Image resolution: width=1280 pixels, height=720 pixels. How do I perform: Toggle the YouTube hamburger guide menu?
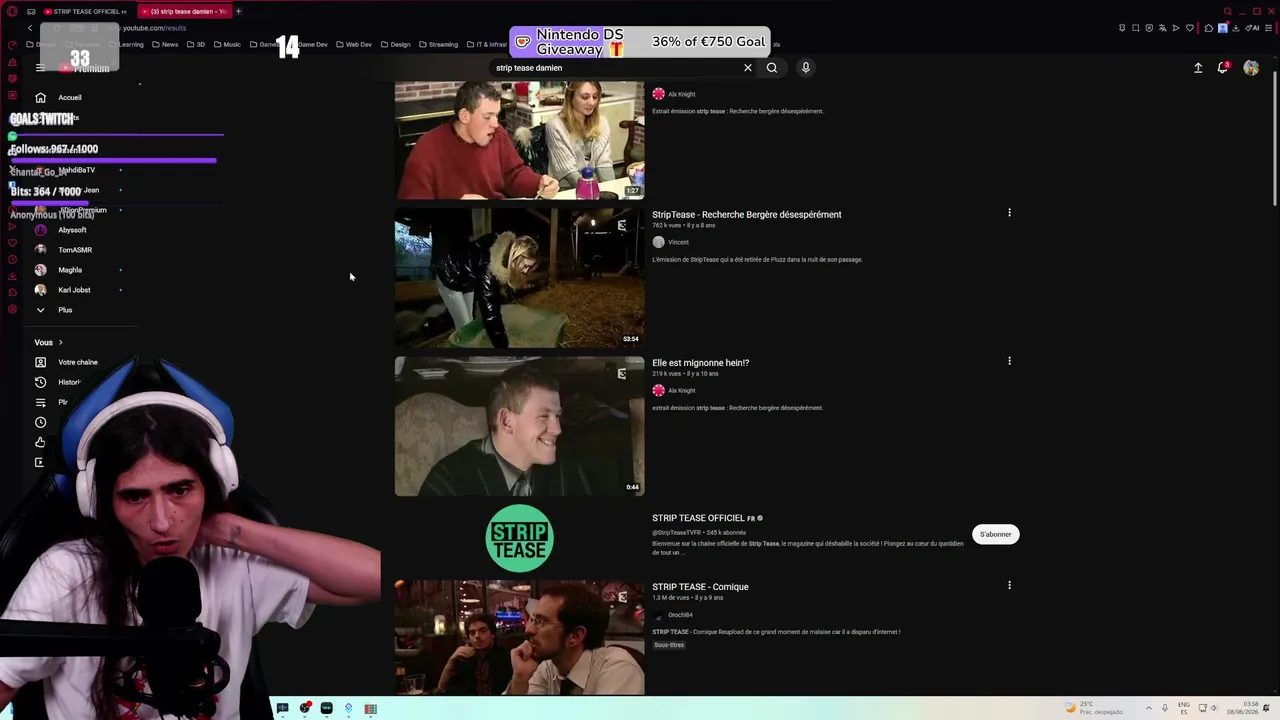(x=40, y=68)
